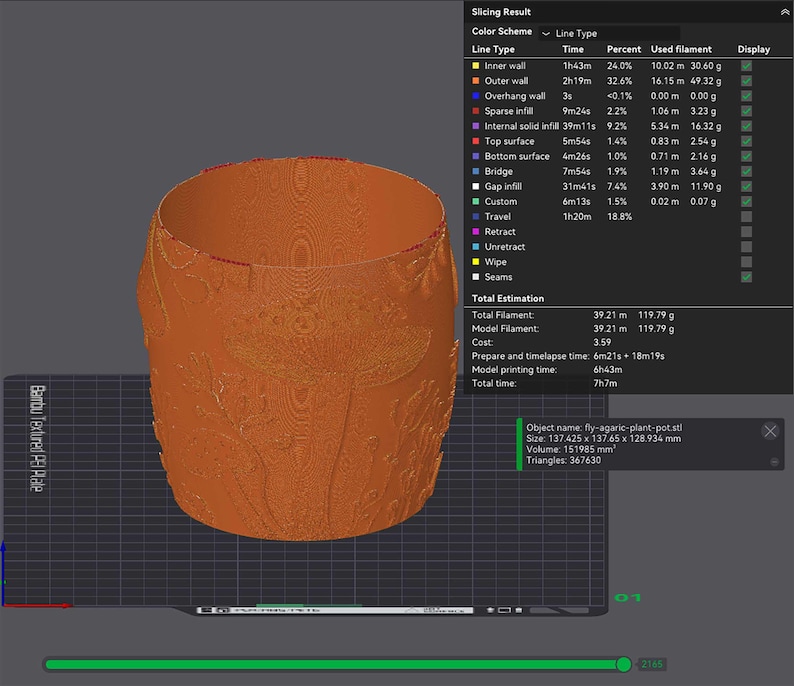794x686 pixels.
Task: Click the orange Outer wall color swatch
Action: 475,80
